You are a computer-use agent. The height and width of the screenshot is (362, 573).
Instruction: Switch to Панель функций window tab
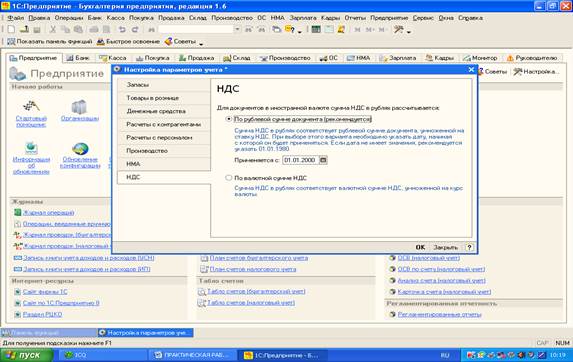point(49,333)
